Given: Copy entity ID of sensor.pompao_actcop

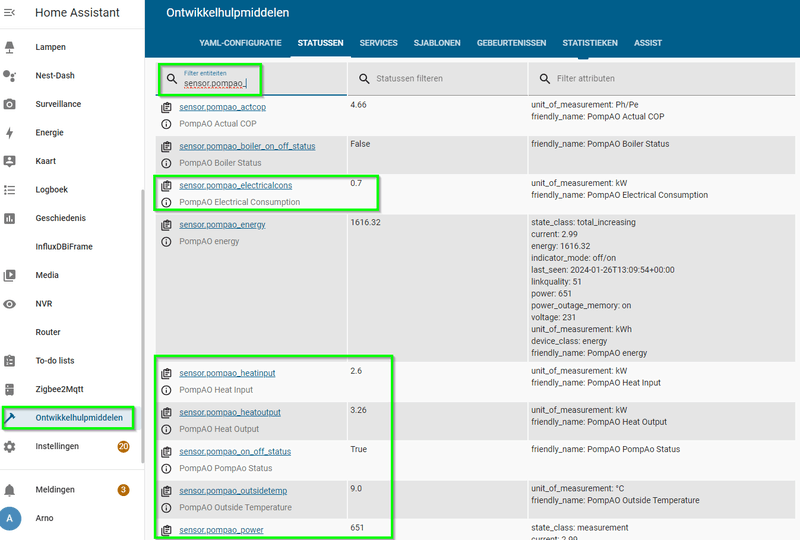Looking at the screenshot, I should point(166,108).
